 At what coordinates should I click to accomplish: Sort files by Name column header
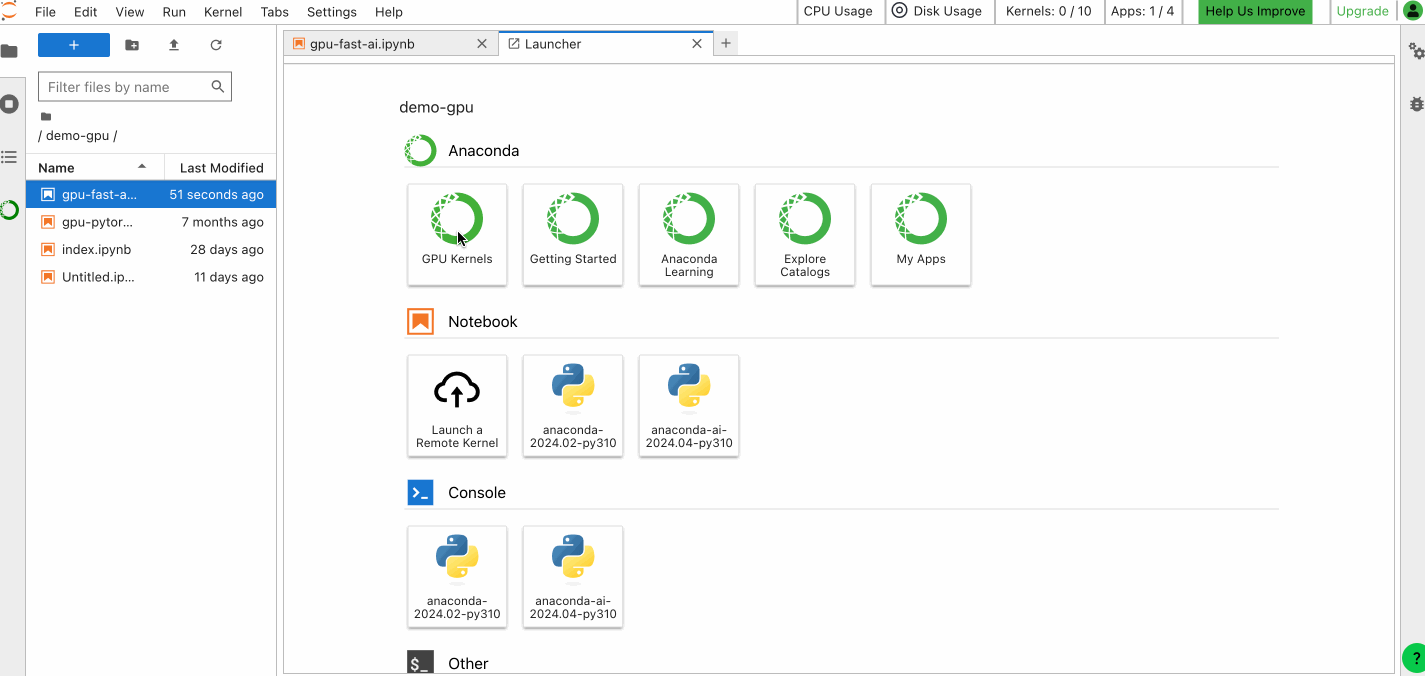[x=94, y=168]
